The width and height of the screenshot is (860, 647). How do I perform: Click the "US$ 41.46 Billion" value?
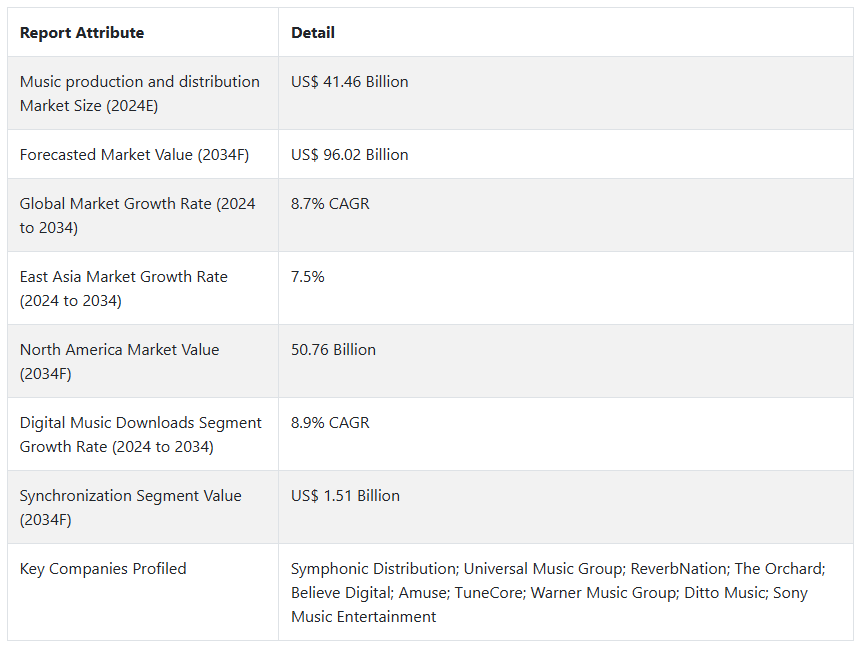tap(350, 82)
